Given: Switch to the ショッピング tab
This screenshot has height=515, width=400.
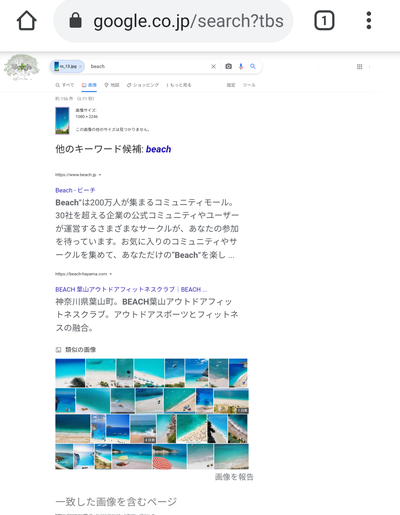Looking at the screenshot, I should click(143, 85).
